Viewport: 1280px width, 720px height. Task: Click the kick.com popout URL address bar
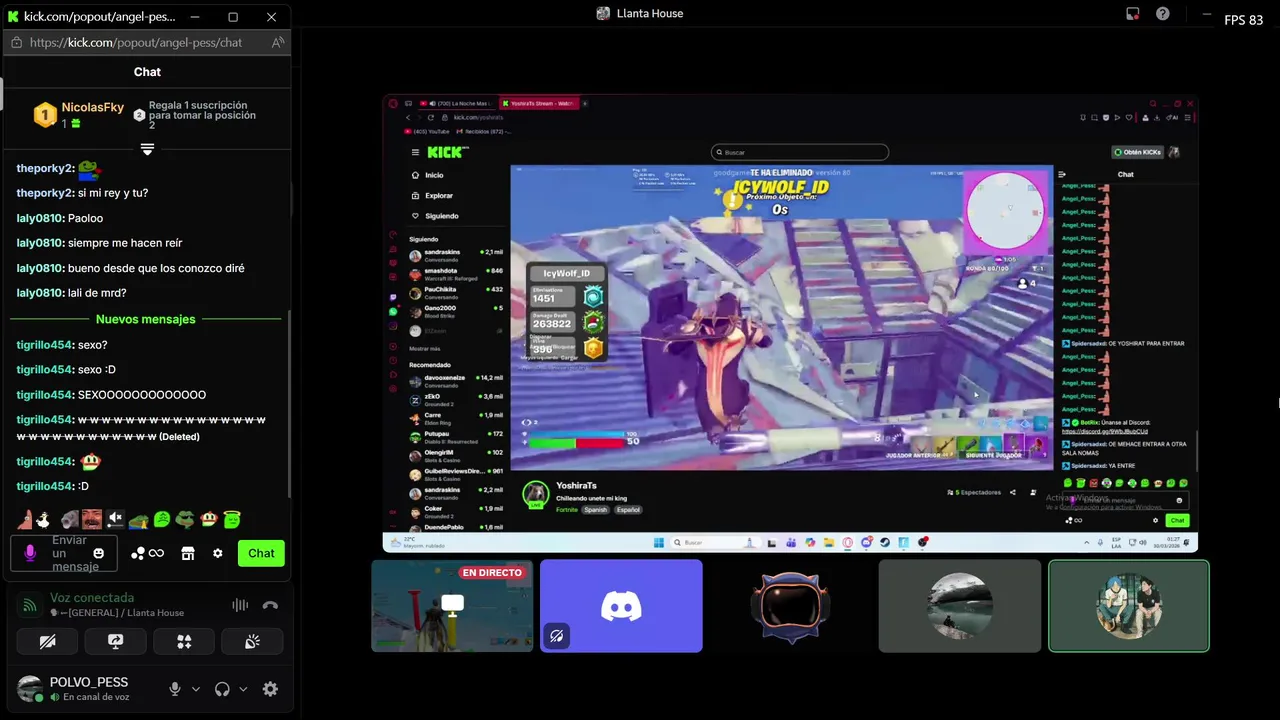[x=136, y=43]
